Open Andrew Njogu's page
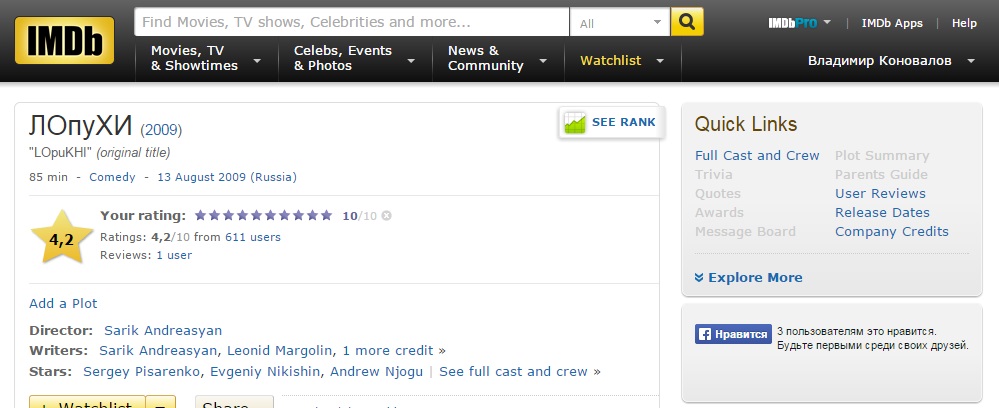The height and width of the screenshot is (408, 999). pos(377,371)
